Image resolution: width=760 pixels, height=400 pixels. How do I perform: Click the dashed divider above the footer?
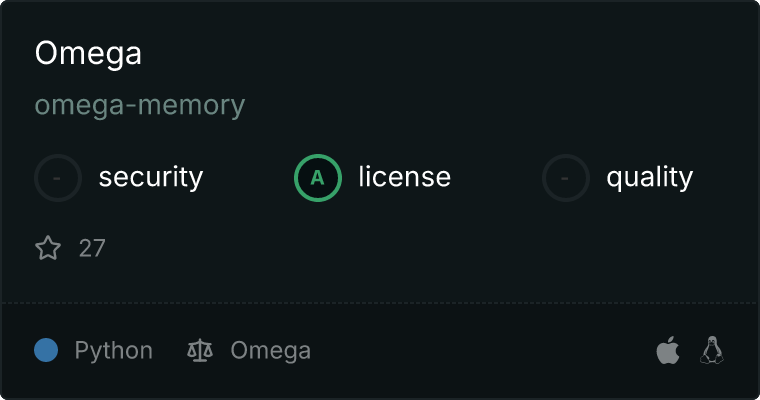point(380,302)
